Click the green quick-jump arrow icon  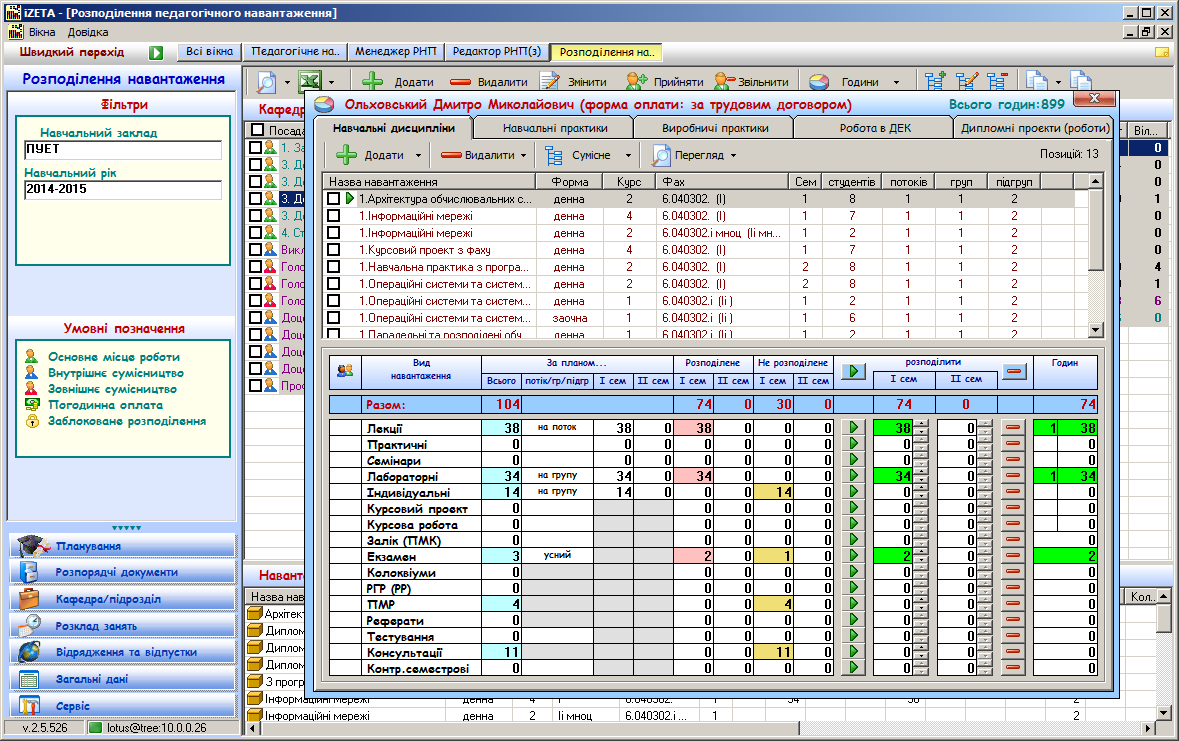[x=156, y=53]
